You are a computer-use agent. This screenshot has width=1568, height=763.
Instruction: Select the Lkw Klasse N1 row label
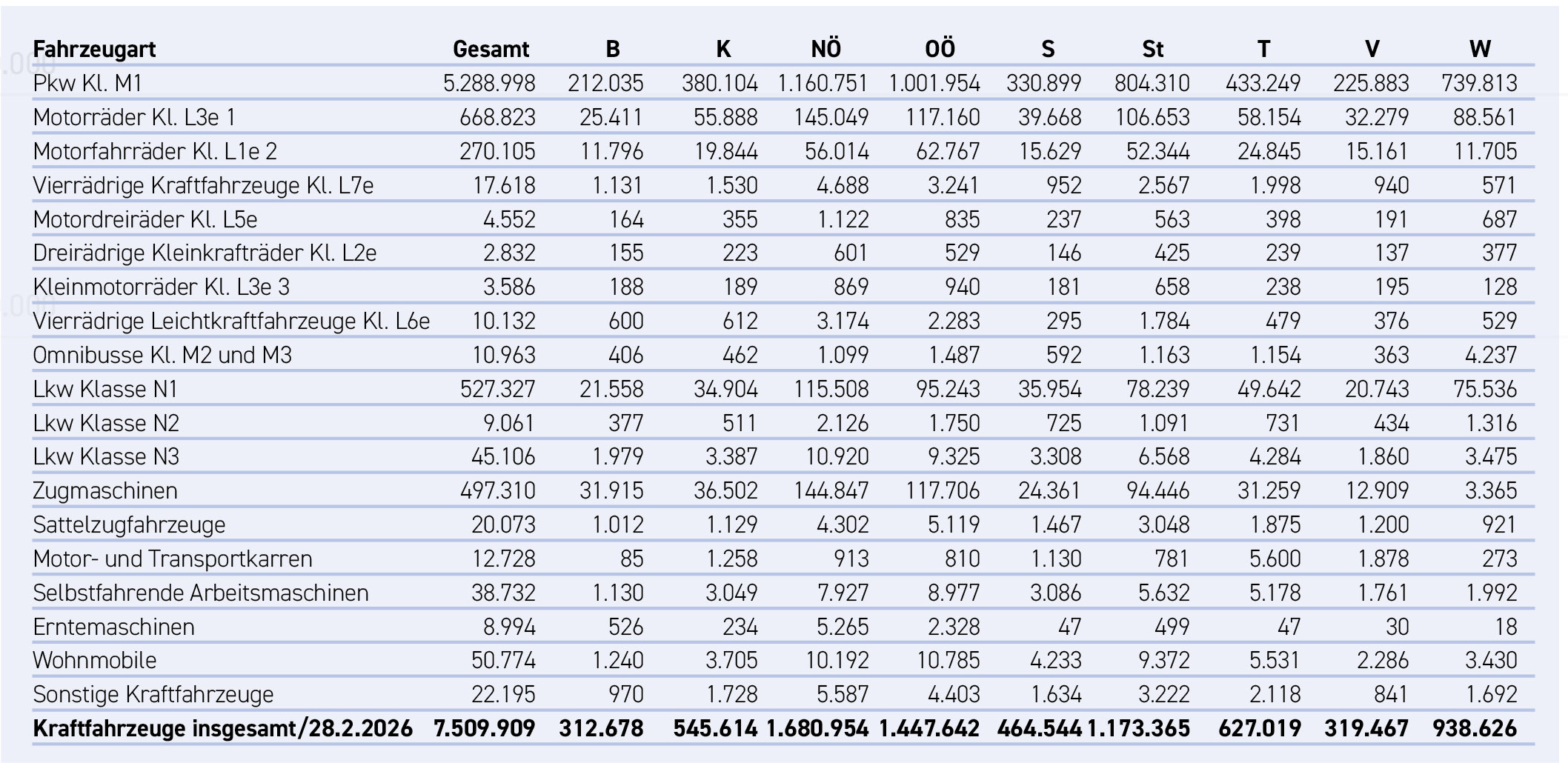[105, 389]
